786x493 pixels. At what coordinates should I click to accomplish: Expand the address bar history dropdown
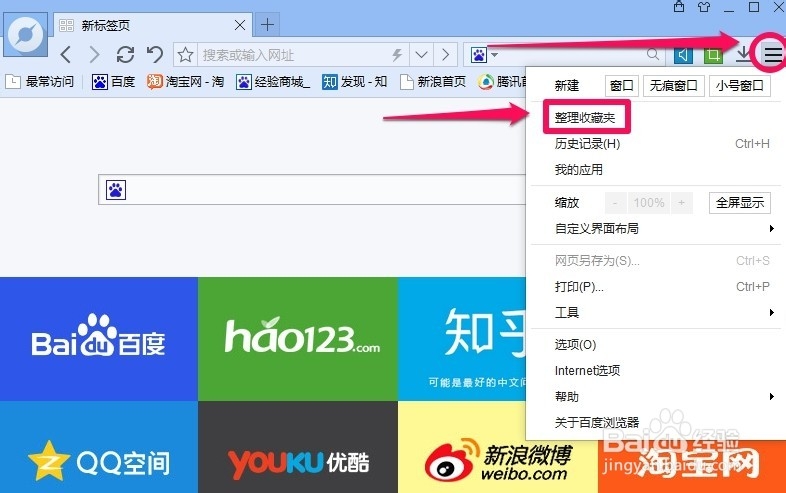(421, 54)
